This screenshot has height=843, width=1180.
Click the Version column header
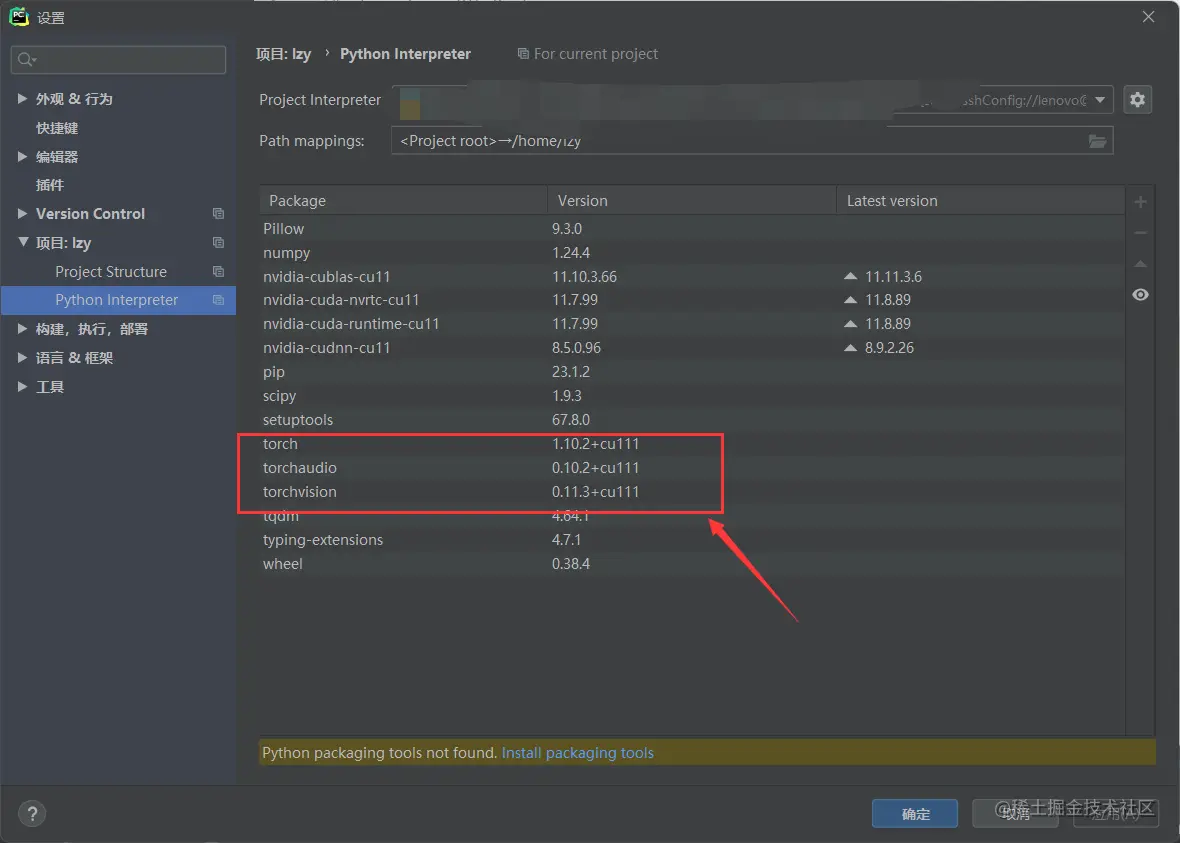point(692,201)
